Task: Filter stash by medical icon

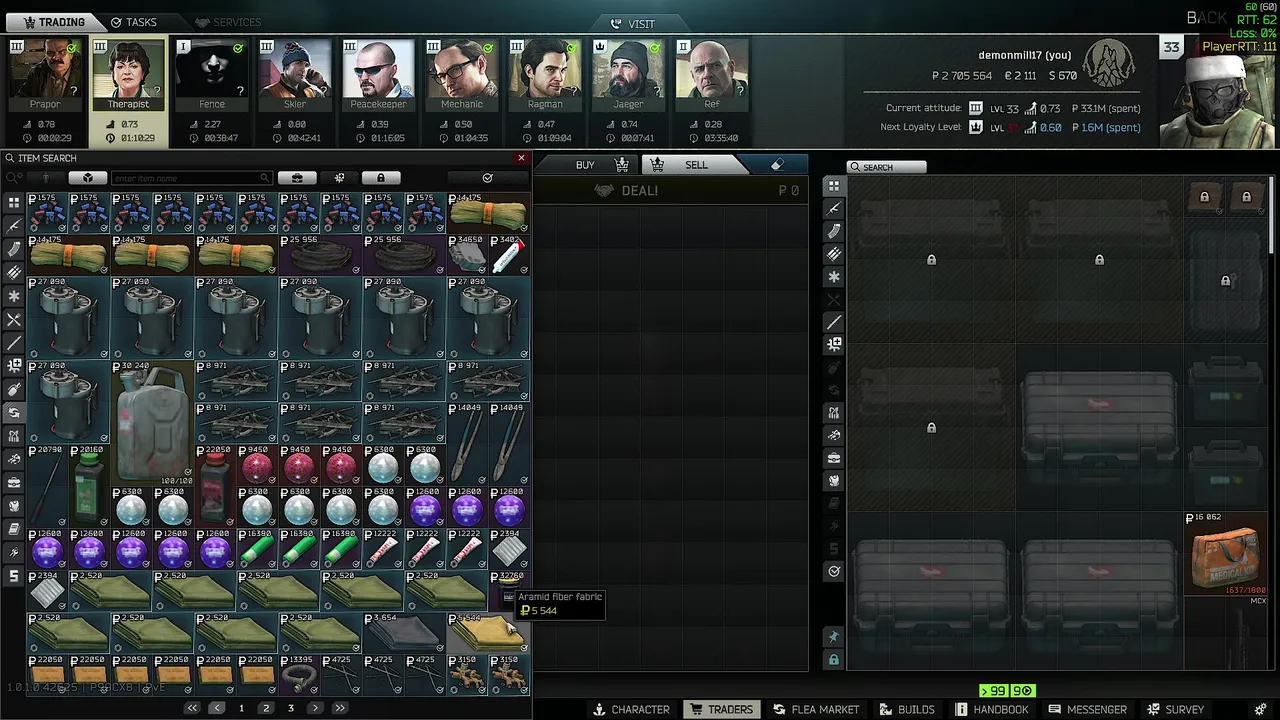Action: (x=834, y=344)
